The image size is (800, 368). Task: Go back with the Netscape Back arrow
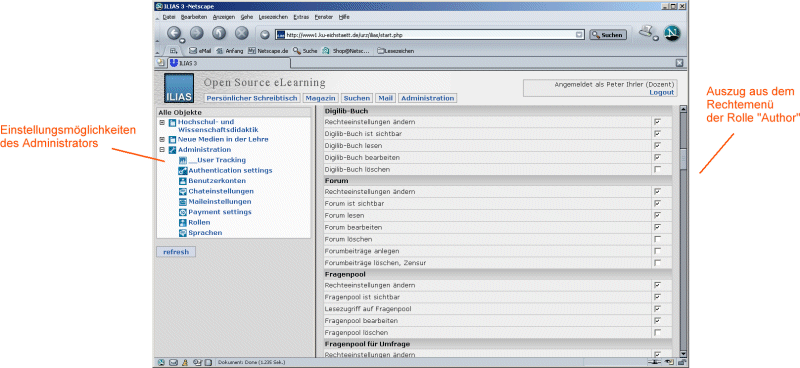pos(174,34)
